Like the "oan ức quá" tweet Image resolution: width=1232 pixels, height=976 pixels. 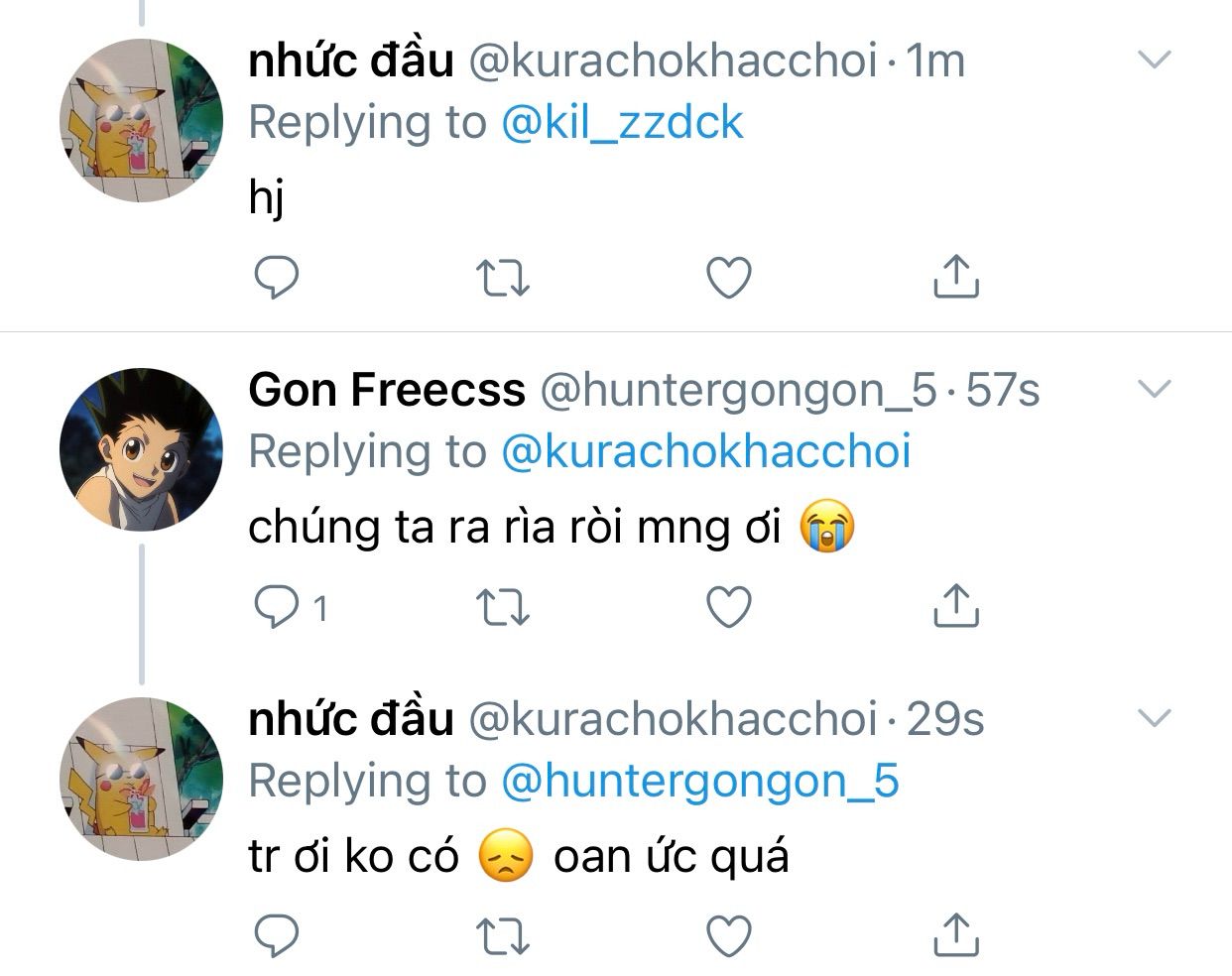coord(729,934)
